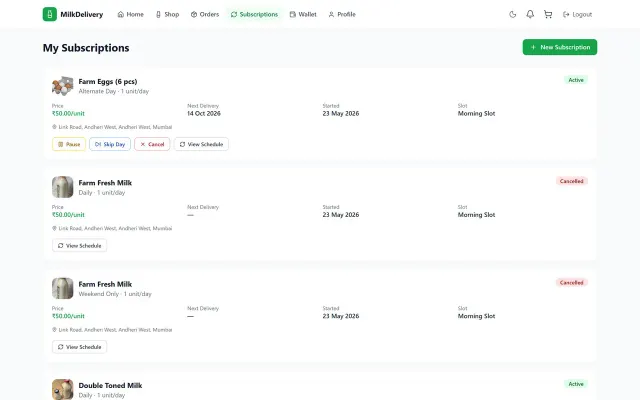Click the 14 Oct 2026 next delivery date

204,113
